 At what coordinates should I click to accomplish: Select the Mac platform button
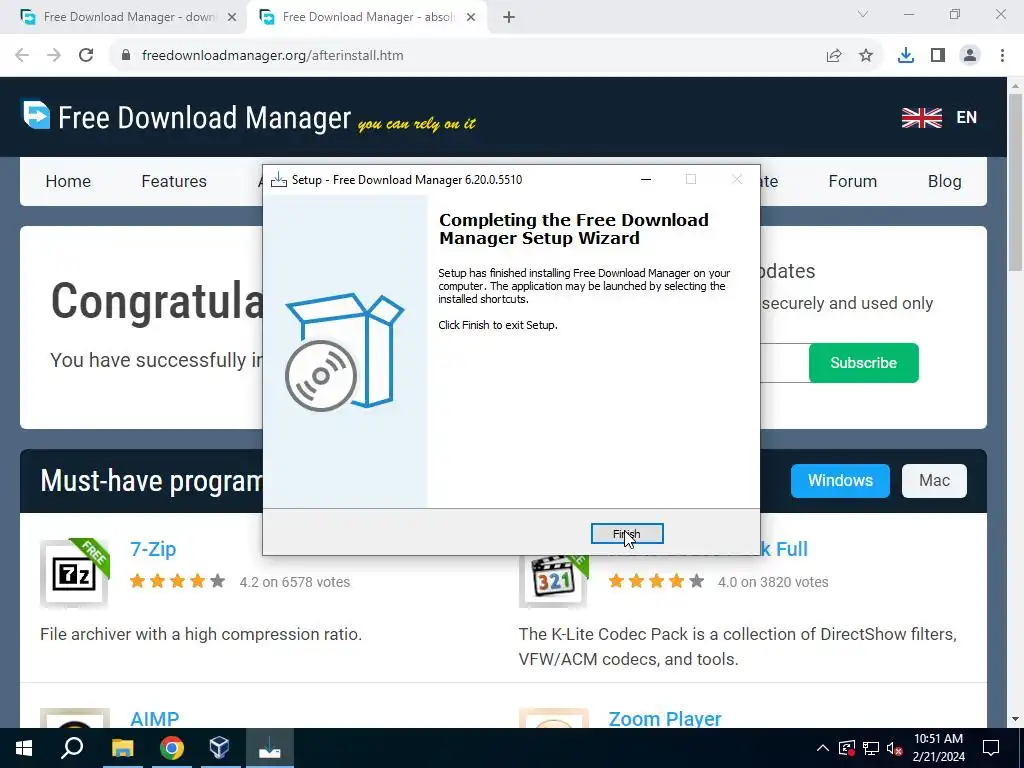tap(934, 481)
